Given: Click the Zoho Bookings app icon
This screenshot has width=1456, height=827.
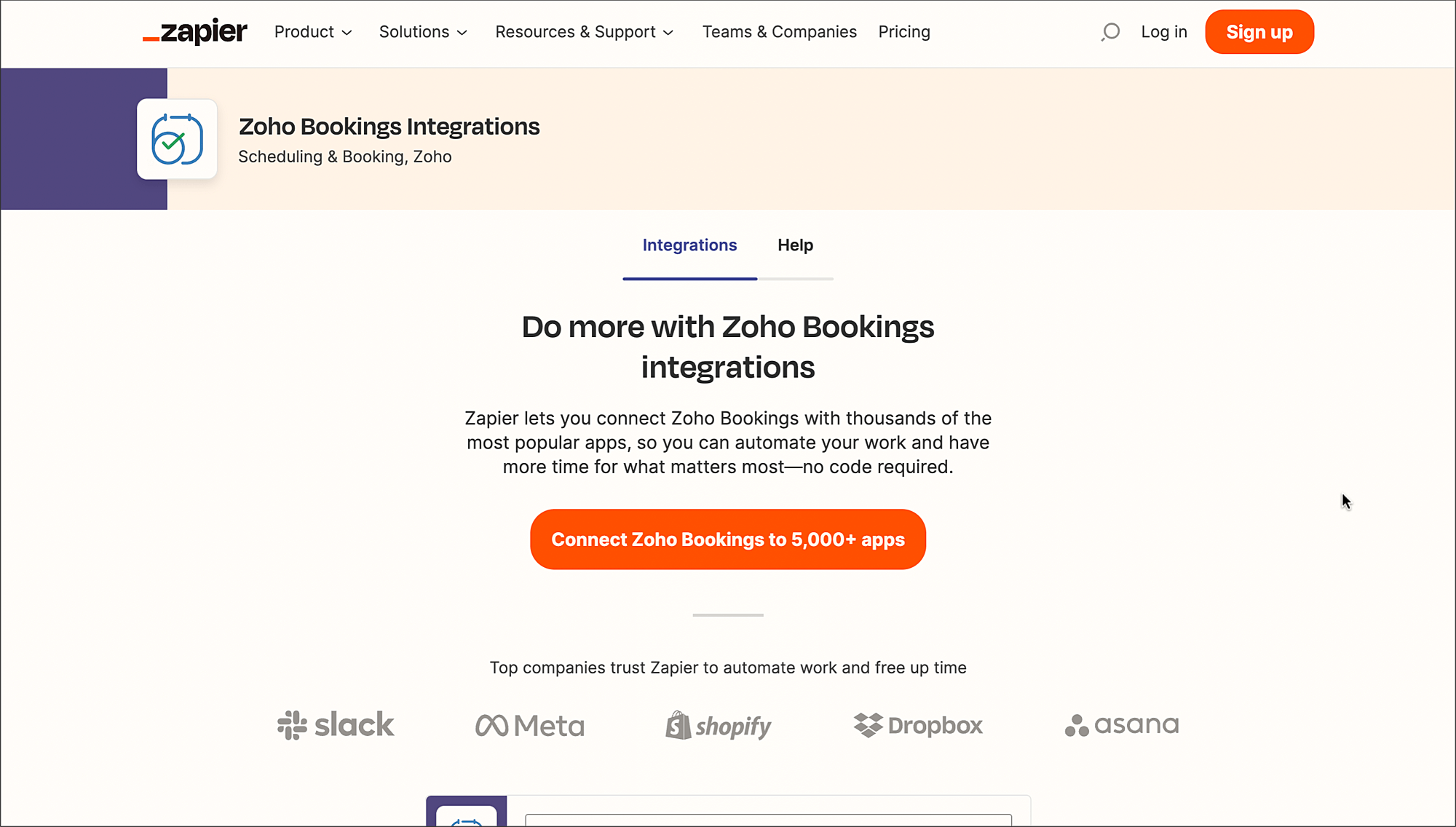Looking at the screenshot, I should (177, 139).
